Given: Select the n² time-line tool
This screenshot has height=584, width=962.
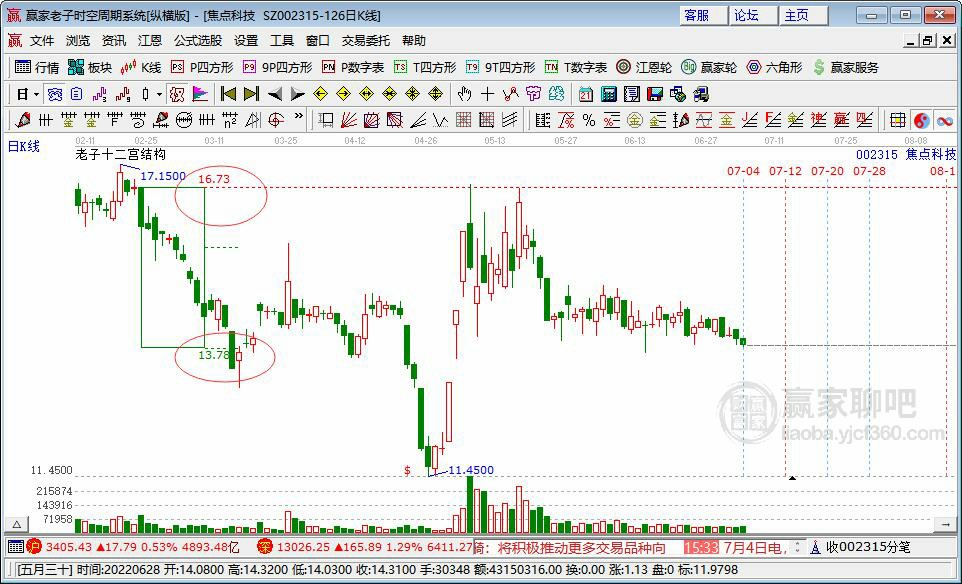Looking at the screenshot, I should [229, 120].
